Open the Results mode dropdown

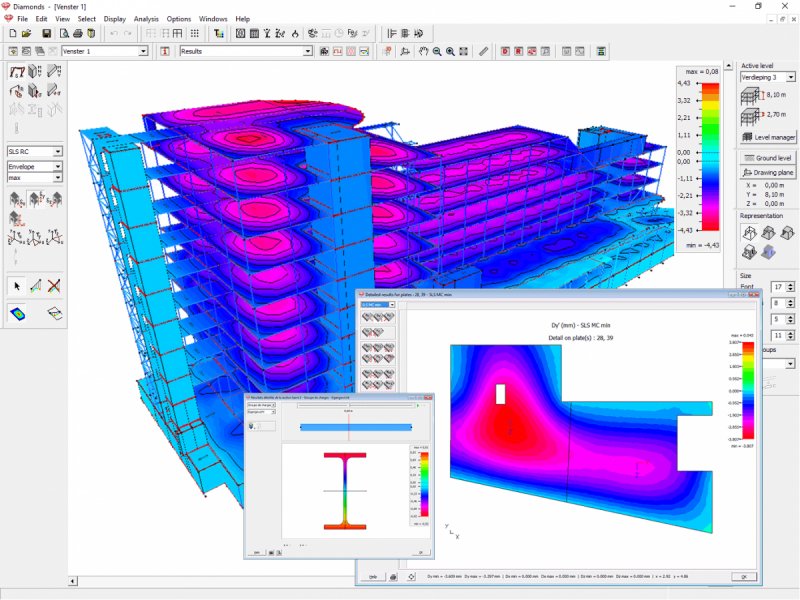tap(308, 52)
